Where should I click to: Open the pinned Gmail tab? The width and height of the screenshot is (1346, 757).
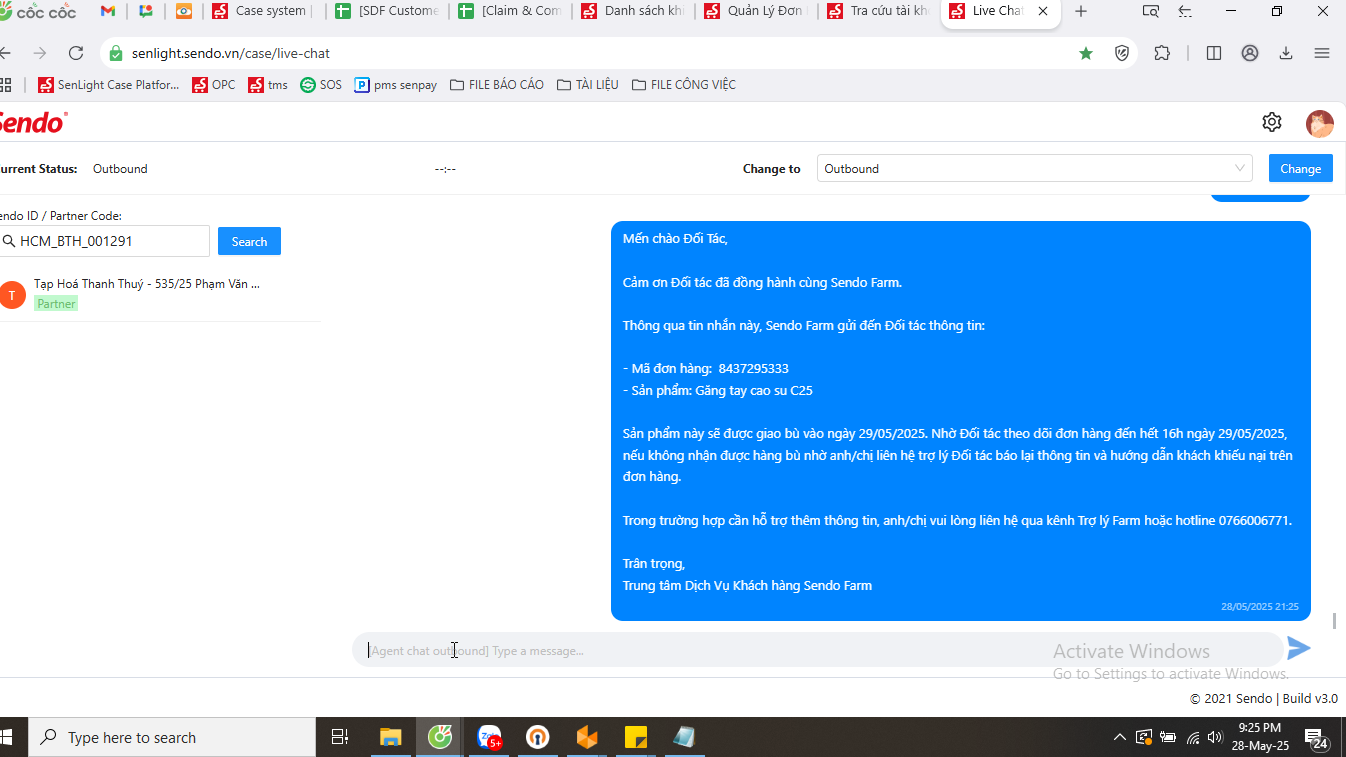pos(108,11)
